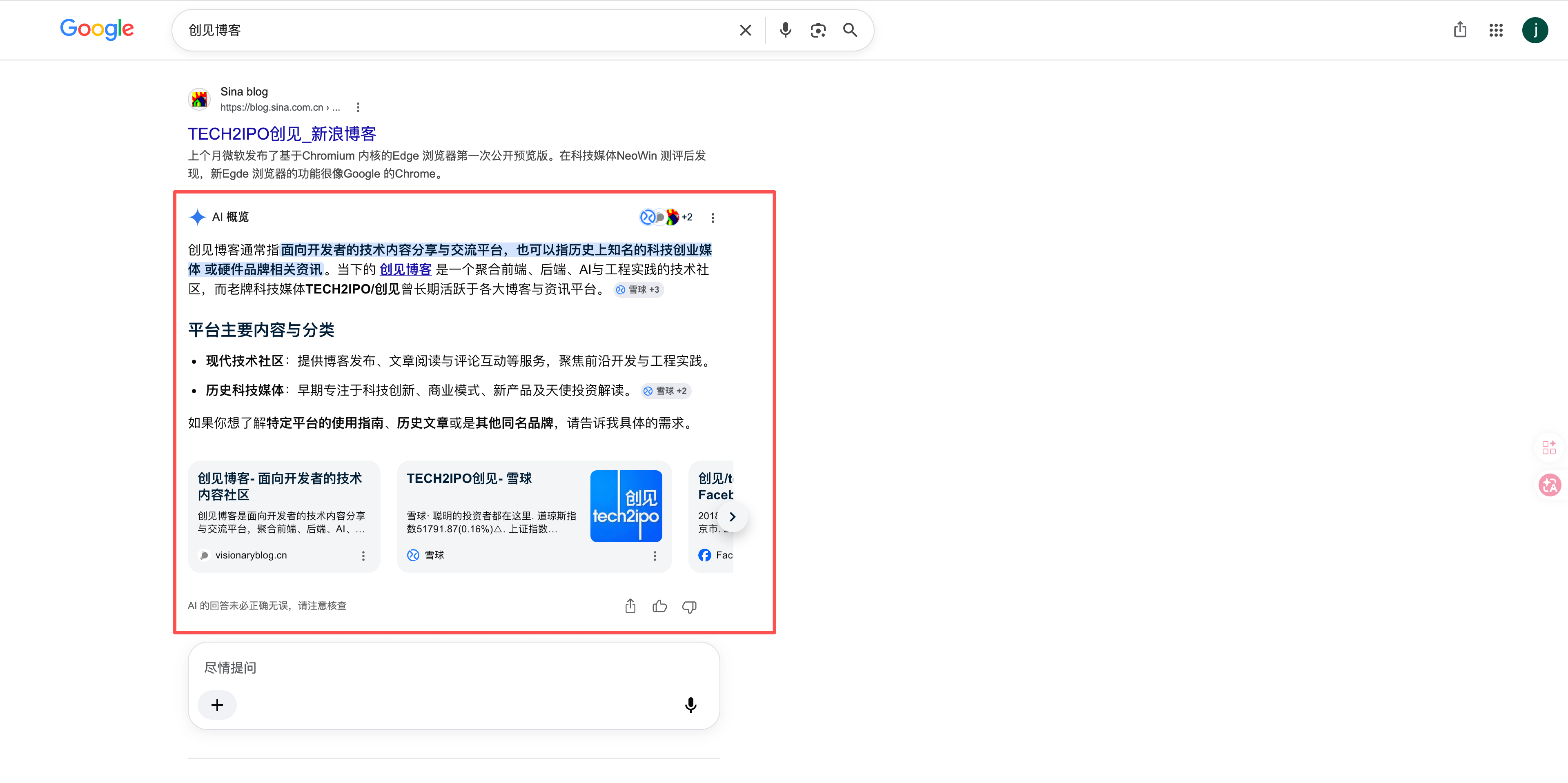Click the 历史科技媒体 bullet label
The width and height of the screenshot is (1568, 783).
pos(245,391)
